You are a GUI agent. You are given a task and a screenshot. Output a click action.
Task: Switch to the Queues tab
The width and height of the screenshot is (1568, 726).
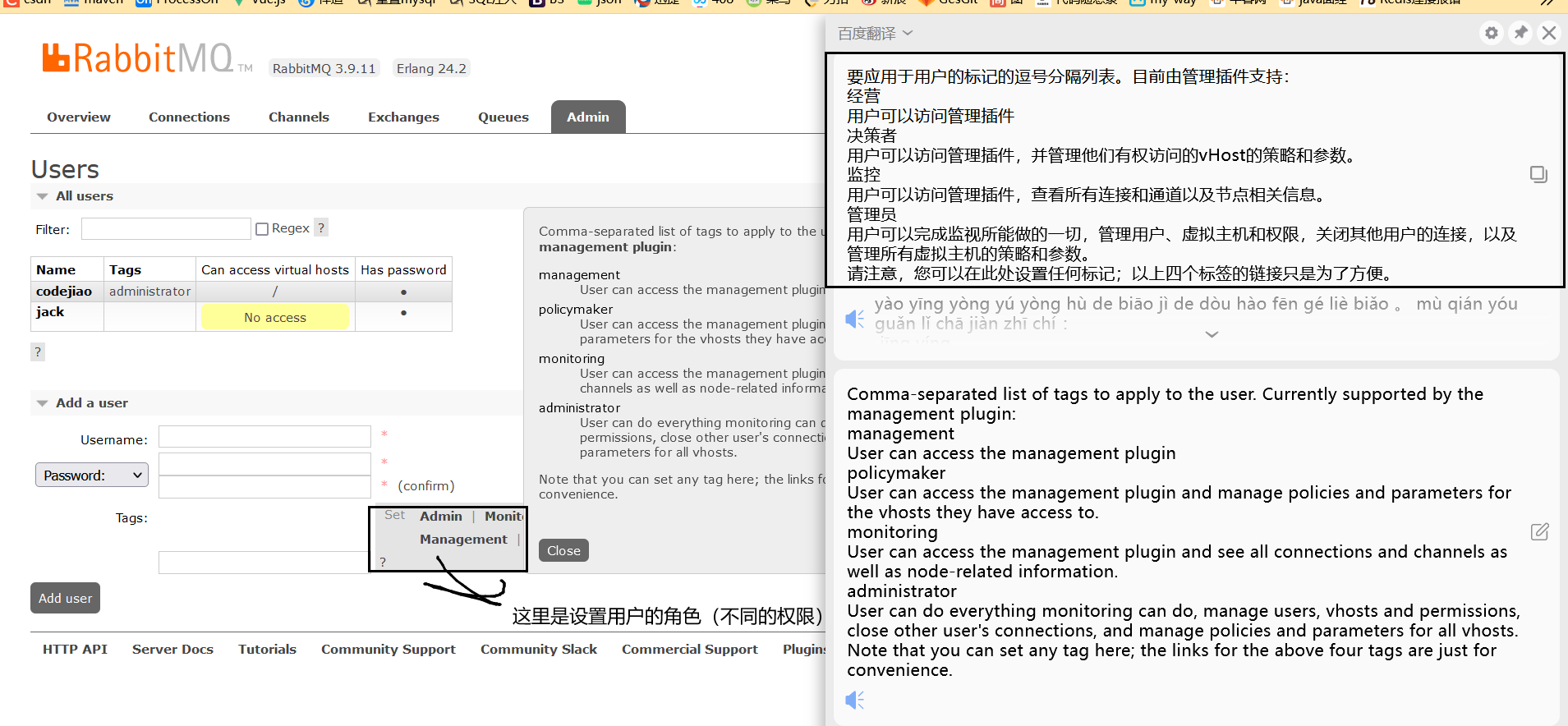[x=504, y=117]
